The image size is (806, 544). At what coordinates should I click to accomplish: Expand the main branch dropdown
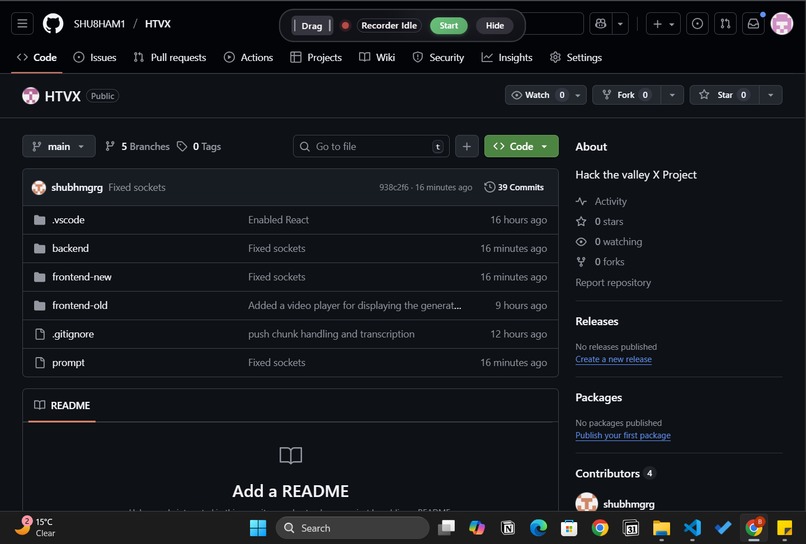pos(59,146)
